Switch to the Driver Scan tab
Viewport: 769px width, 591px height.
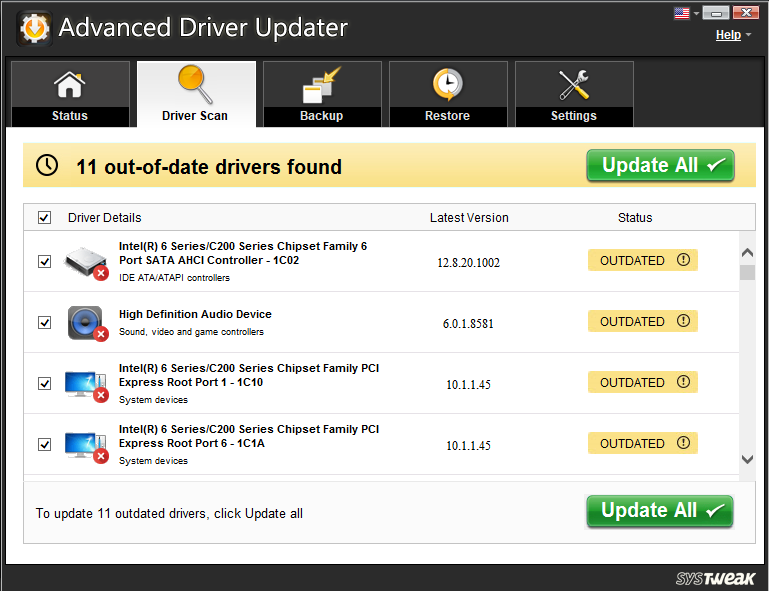(196, 94)
